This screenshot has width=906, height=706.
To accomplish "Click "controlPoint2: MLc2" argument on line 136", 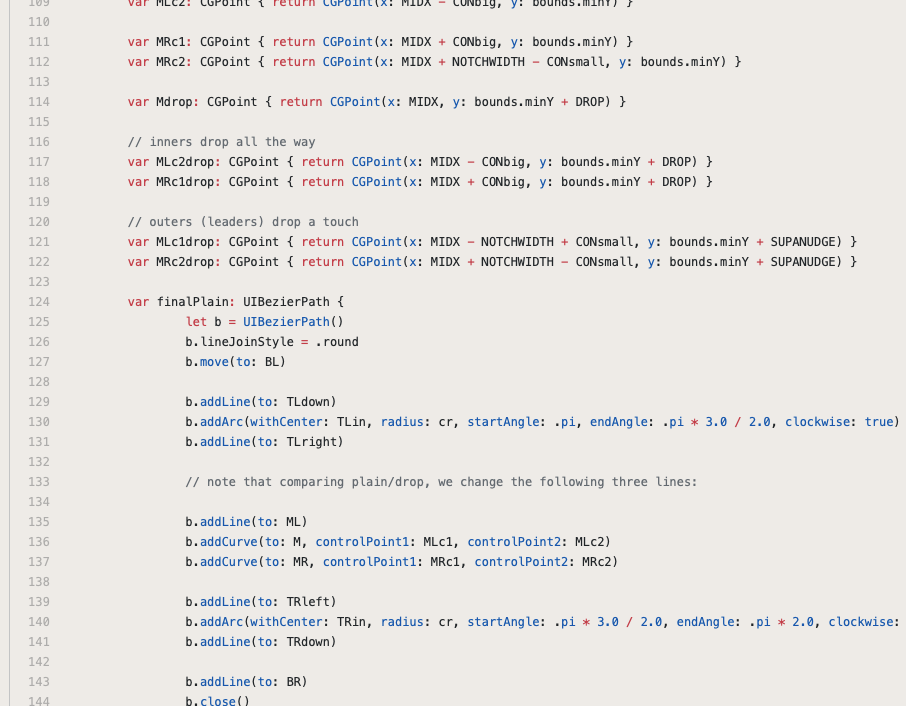I will pos(536,542).
